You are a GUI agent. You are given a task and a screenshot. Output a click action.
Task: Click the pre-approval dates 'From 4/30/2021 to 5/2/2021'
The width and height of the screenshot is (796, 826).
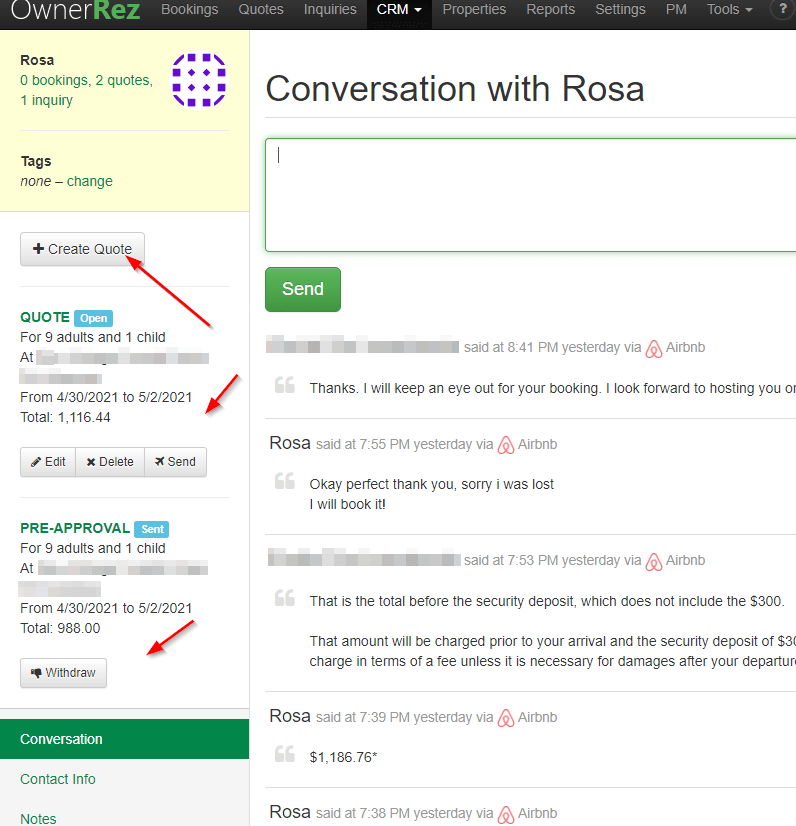coord(106,608)
